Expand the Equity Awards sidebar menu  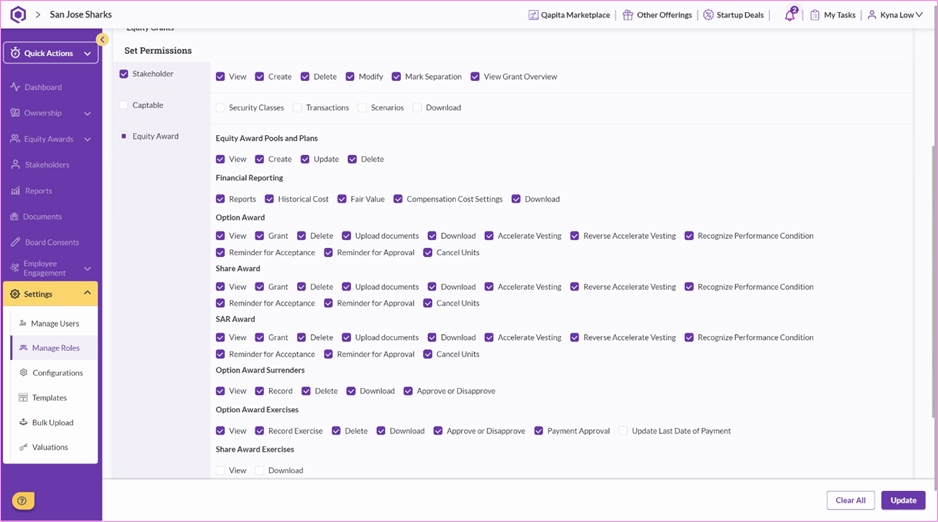(51, 139)
